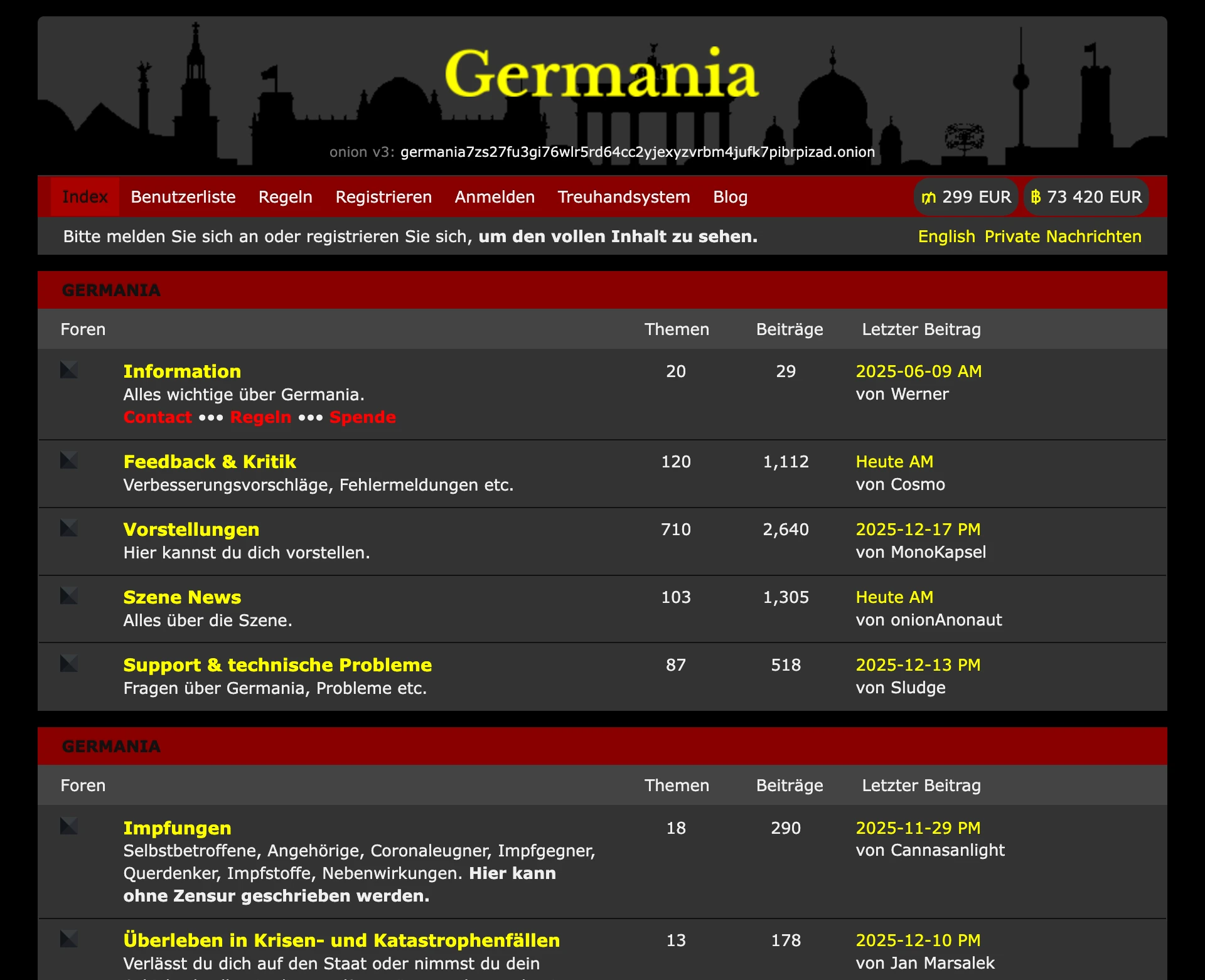
Task: Open the Benutzerliste page
Action: [x=182, y=196]
